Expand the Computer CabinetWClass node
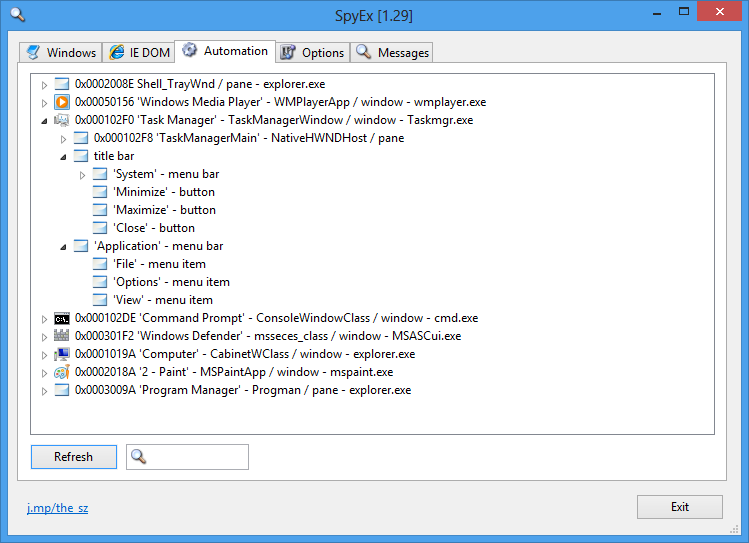Image resolution: width=749 pixels, height=543 pixels. (44, 355)
